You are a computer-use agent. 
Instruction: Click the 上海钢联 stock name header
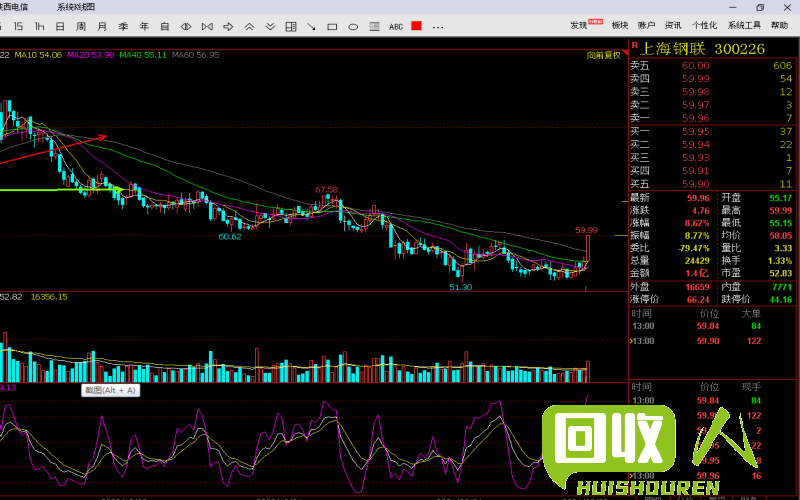[x=672, y=48]
